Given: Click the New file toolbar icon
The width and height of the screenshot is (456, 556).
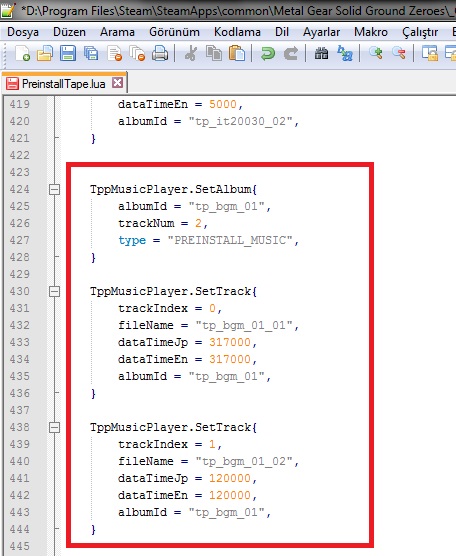Looking at the screenshot, I should [23, 54].
